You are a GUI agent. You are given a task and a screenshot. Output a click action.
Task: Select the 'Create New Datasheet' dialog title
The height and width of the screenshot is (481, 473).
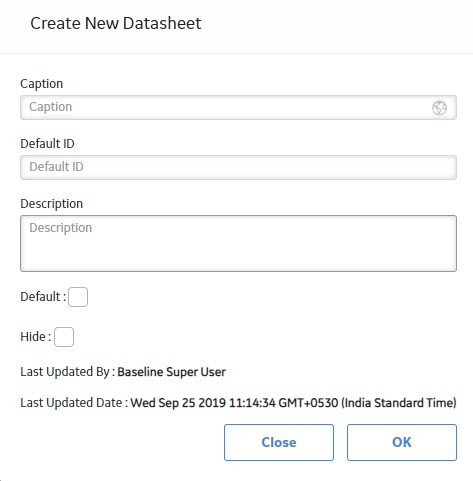click(116, 23)
